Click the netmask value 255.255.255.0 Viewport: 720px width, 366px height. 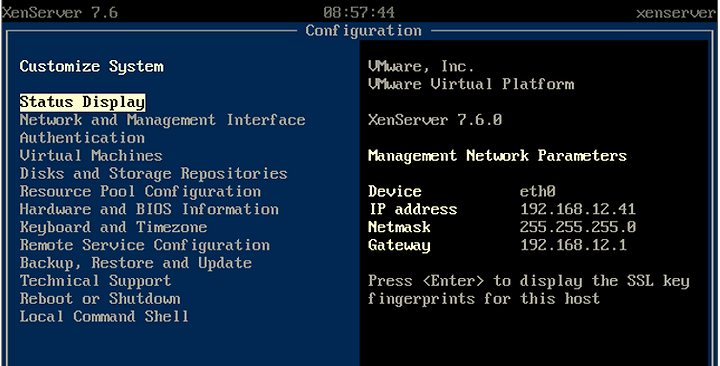point(578,227)
